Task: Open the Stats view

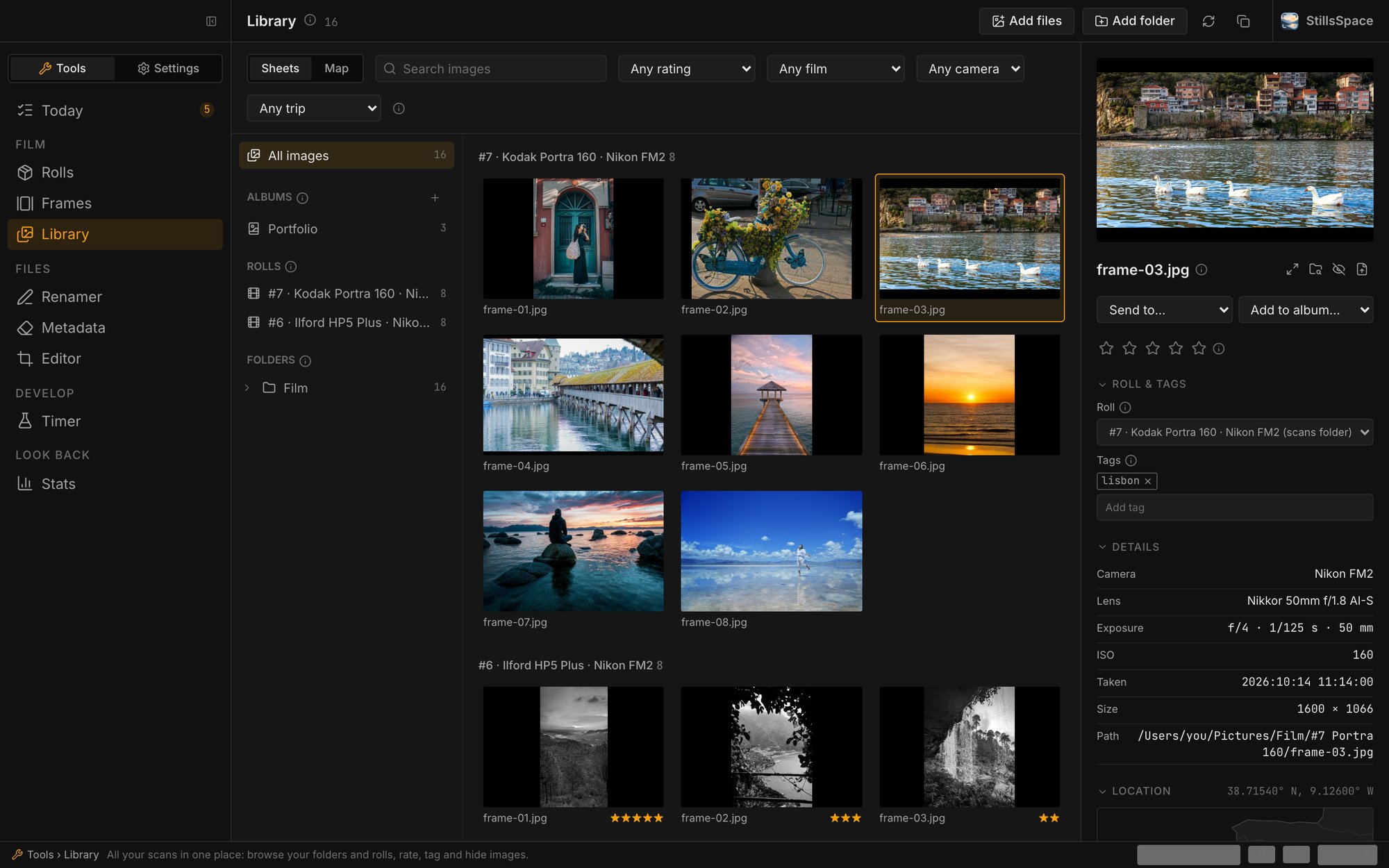Action: [115, 484]
